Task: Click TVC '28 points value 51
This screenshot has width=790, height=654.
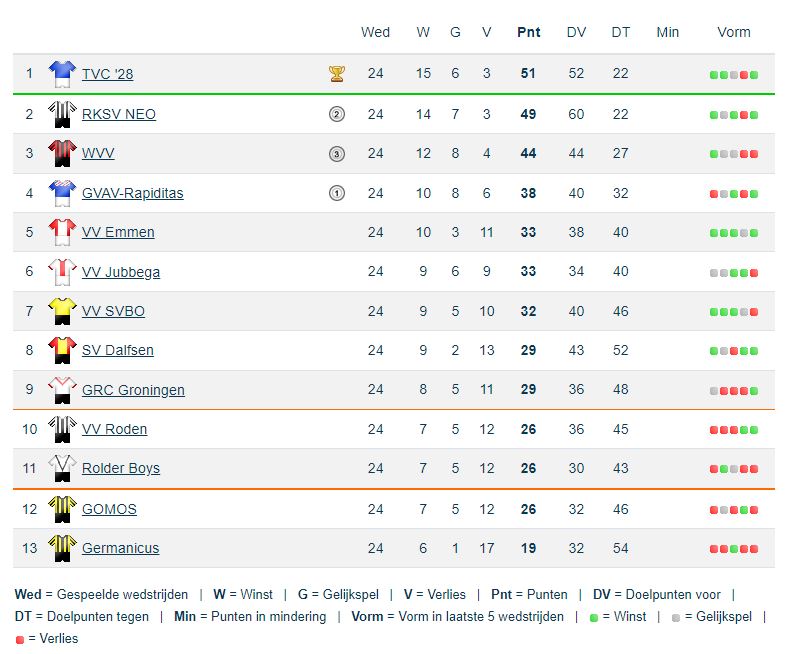Action: point(528,74)
